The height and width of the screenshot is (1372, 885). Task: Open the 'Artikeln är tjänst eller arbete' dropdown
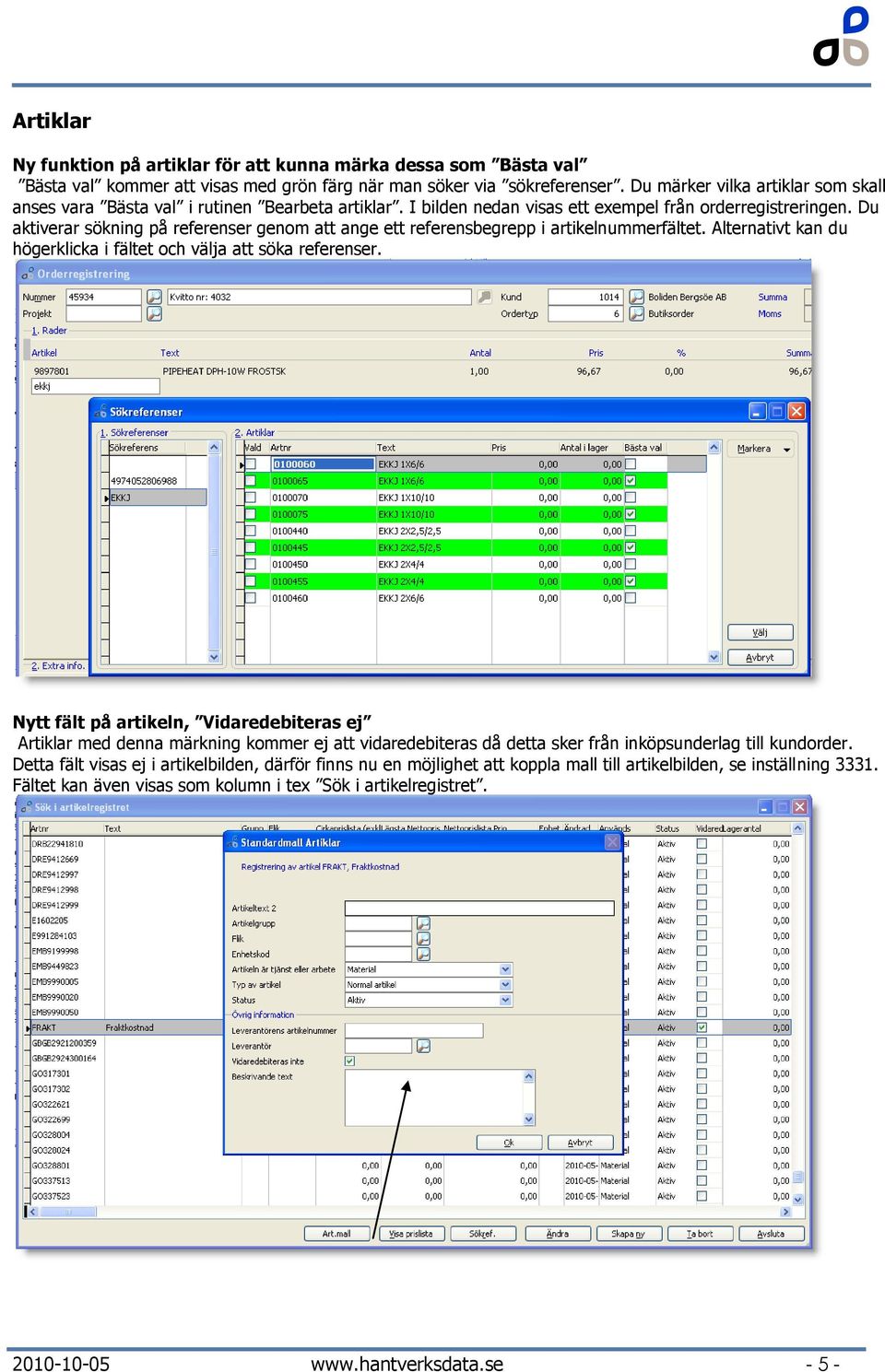[505, 969]
